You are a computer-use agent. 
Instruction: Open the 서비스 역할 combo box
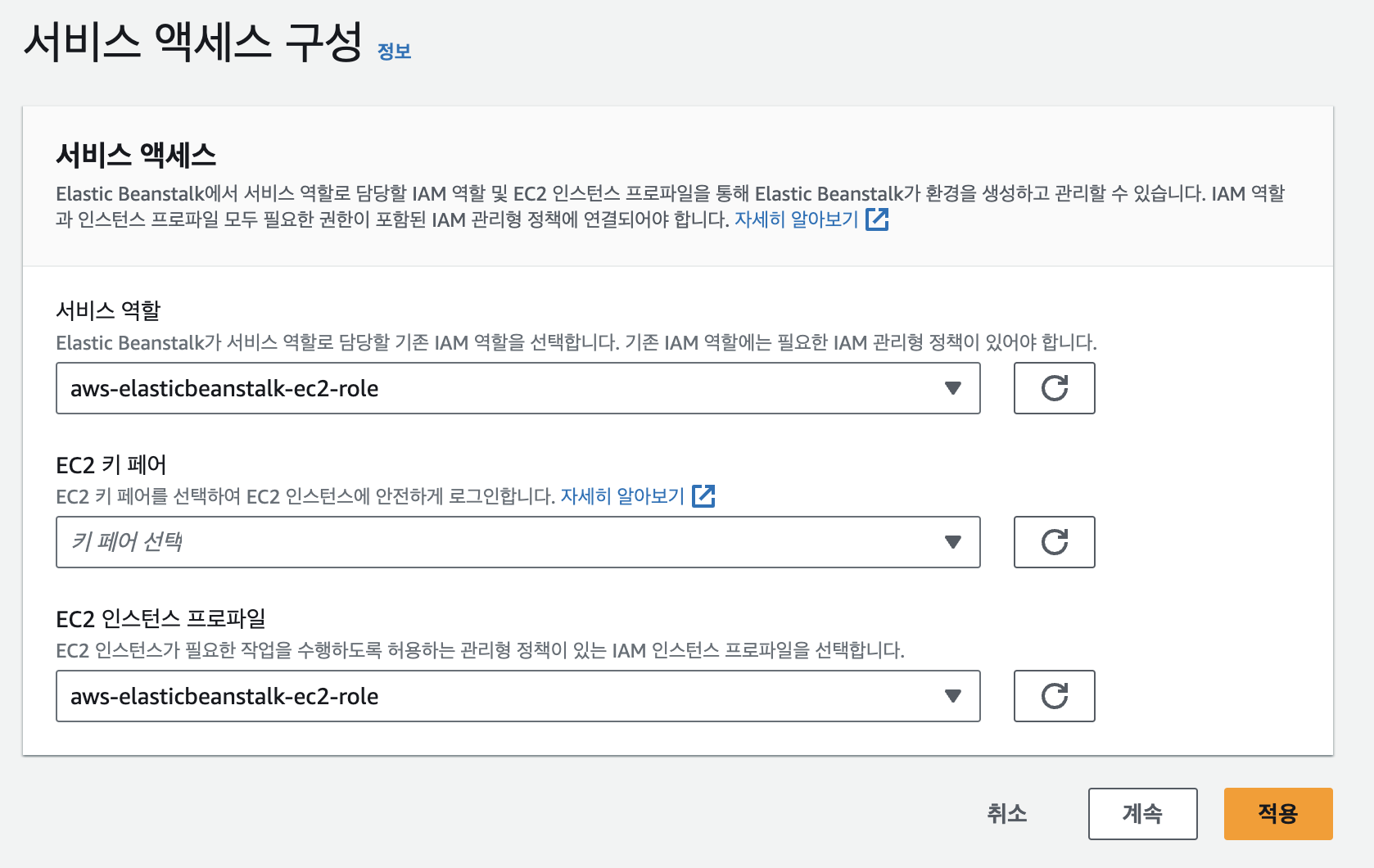(518, 388)
